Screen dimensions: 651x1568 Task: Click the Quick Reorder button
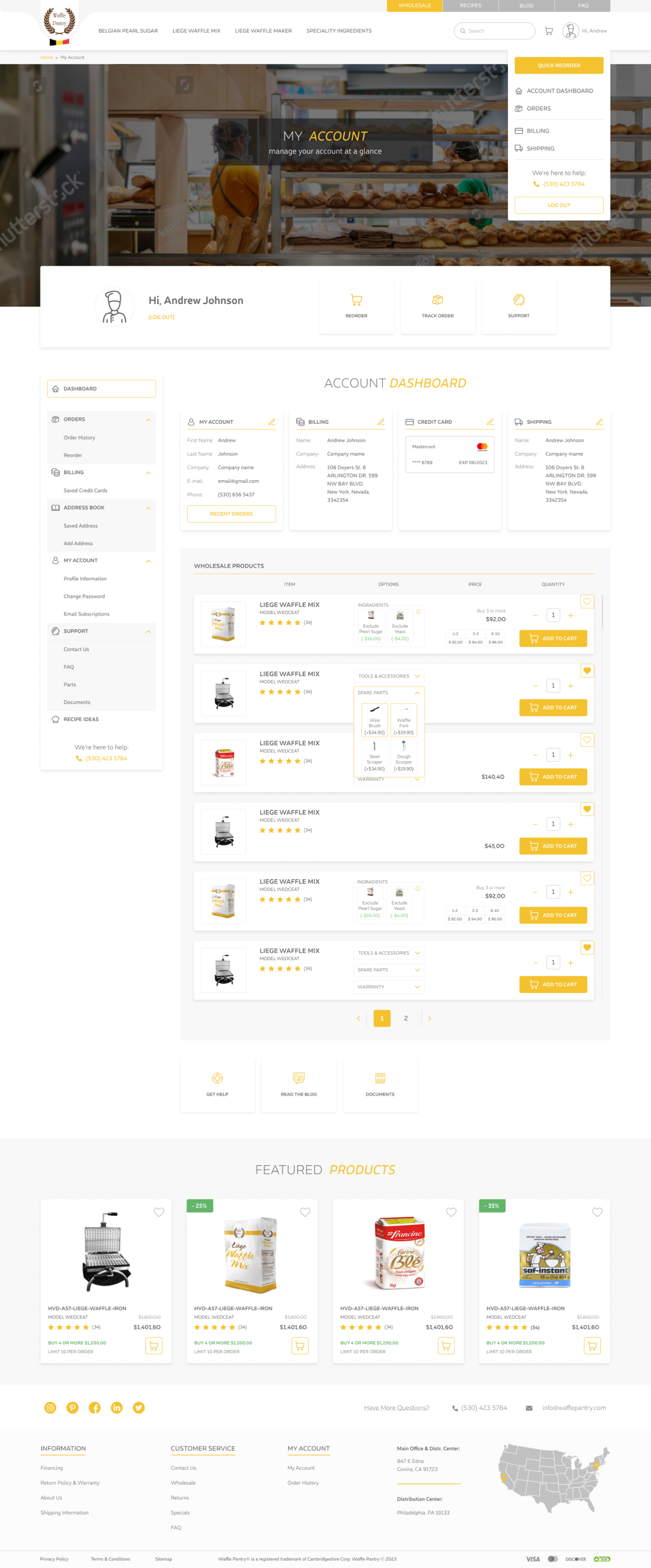click(558, 65)
